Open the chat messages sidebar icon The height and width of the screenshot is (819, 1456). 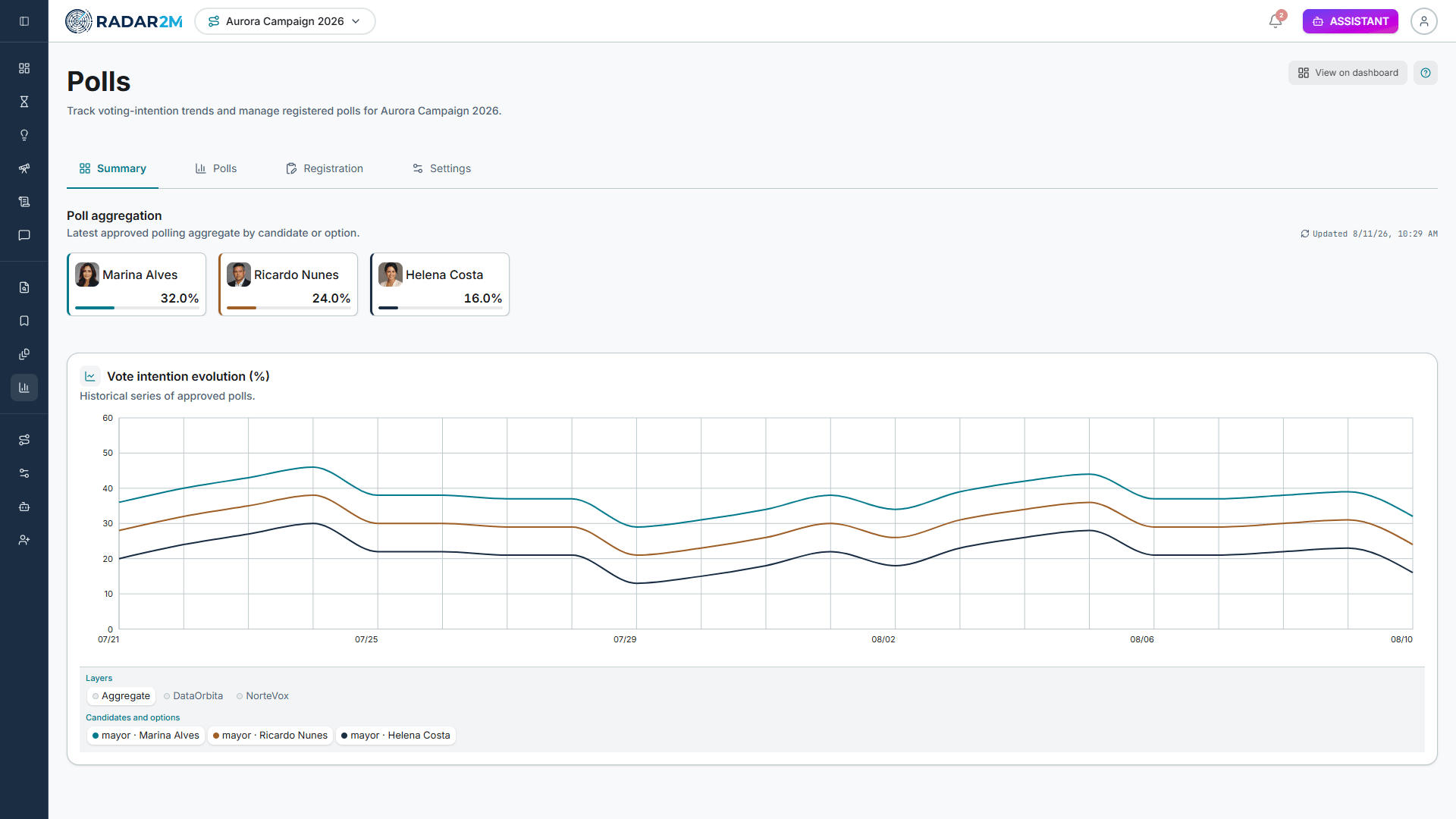point(24,235)
